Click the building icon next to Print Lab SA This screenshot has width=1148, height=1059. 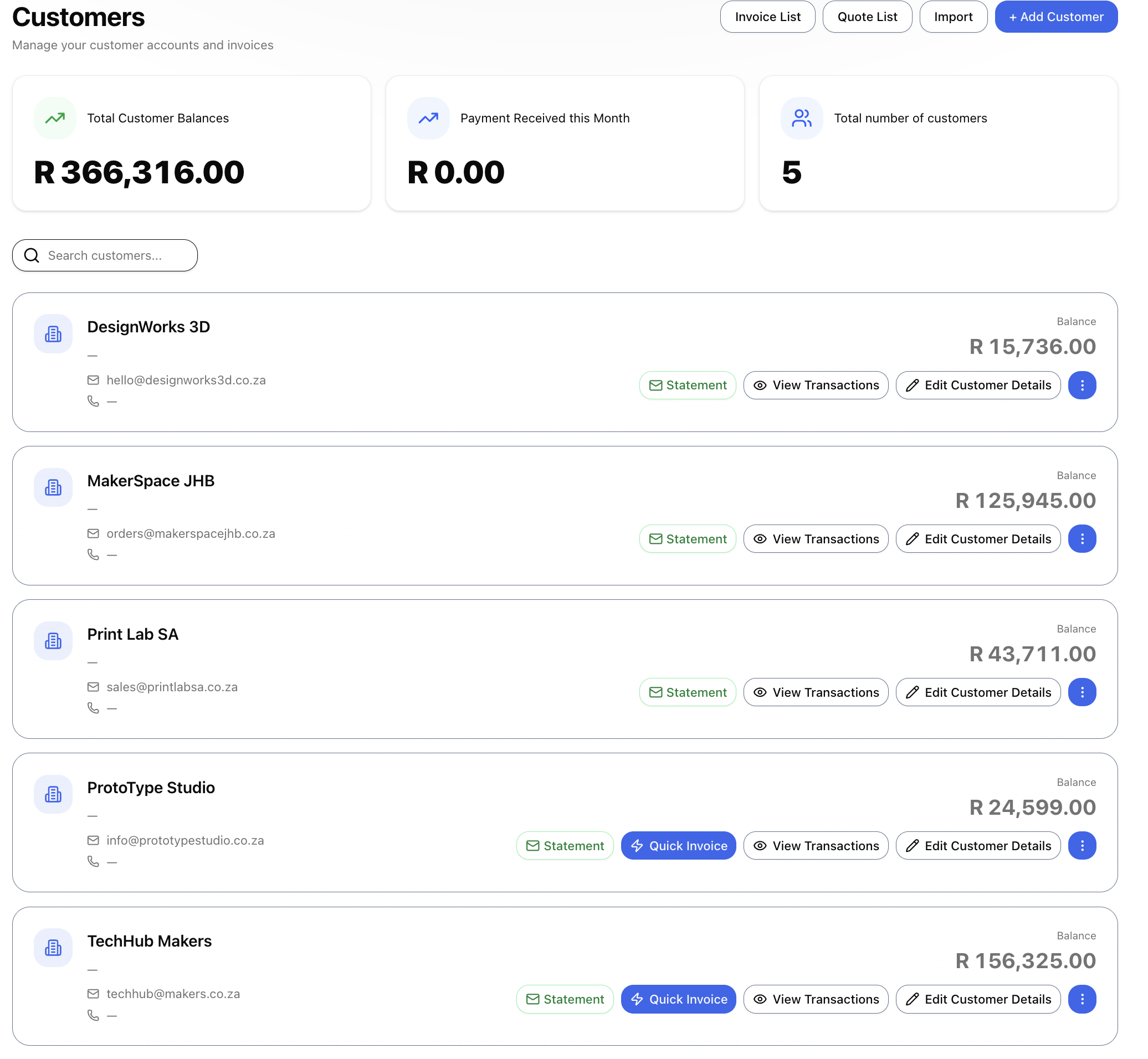(x=53, y=641)
